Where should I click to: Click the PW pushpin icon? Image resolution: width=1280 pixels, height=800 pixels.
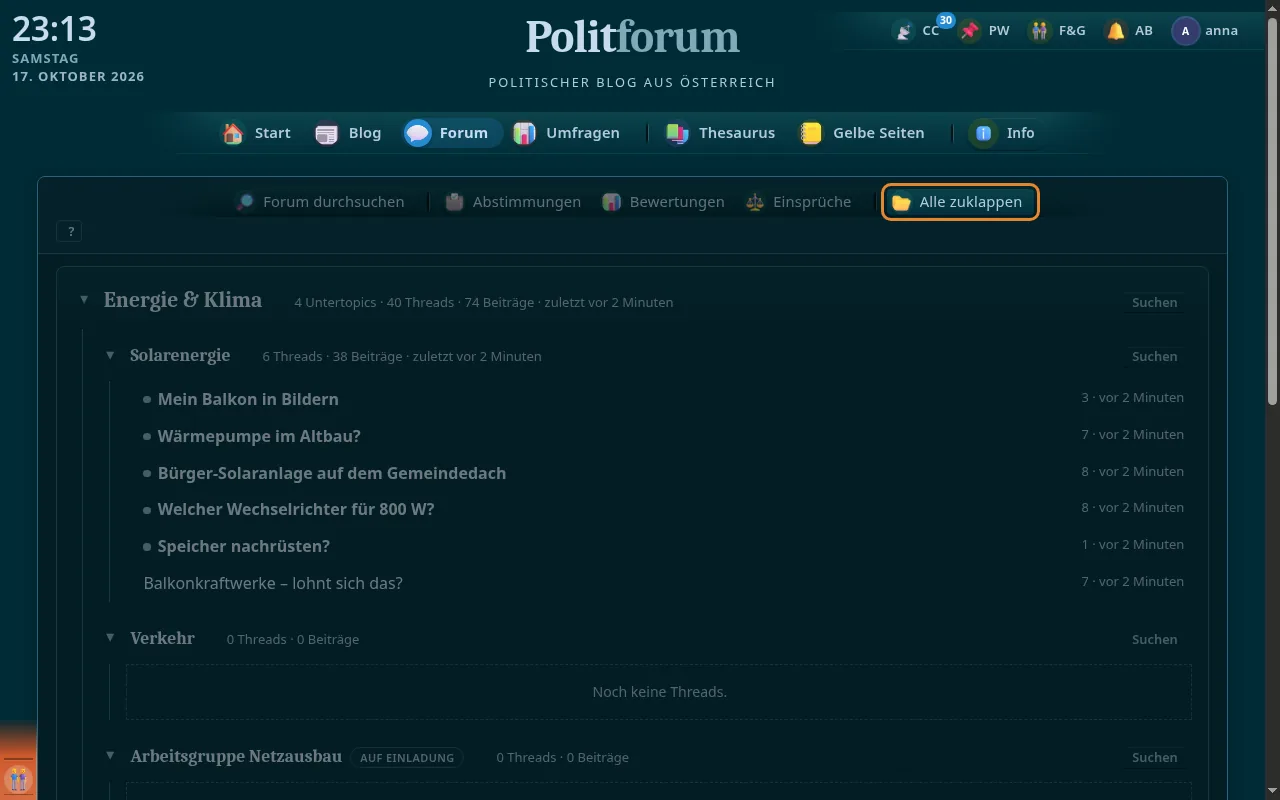(970, 31)
